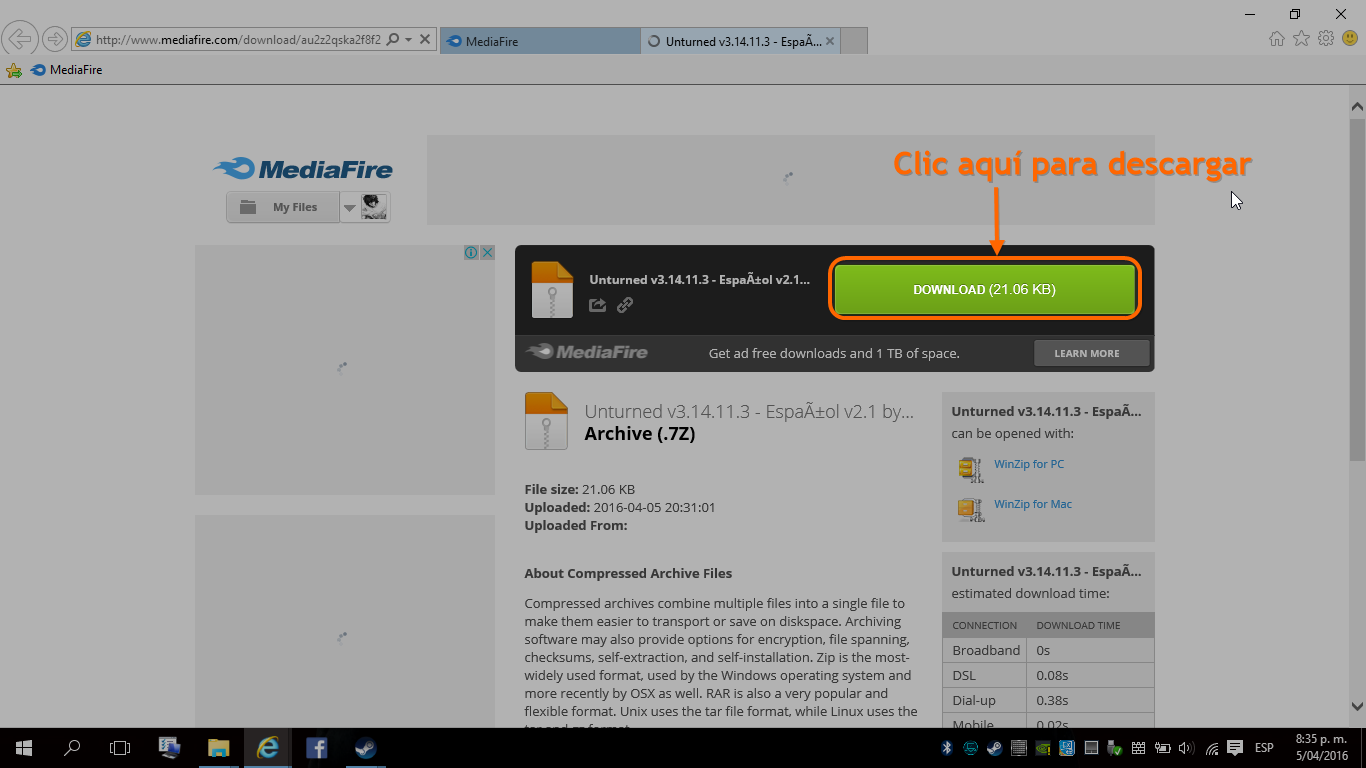Click the LEARN MORE button
The image size is (1366, 768).
point(1091,353)
